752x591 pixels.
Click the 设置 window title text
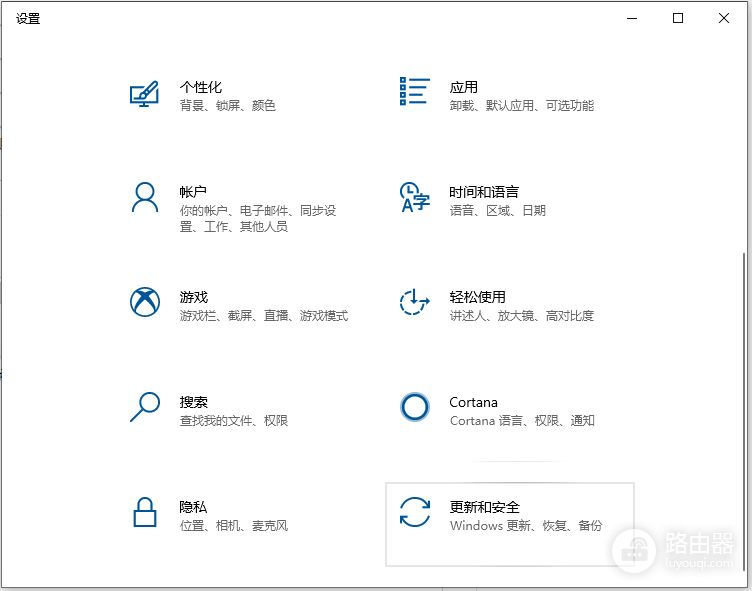click(28, 19)
